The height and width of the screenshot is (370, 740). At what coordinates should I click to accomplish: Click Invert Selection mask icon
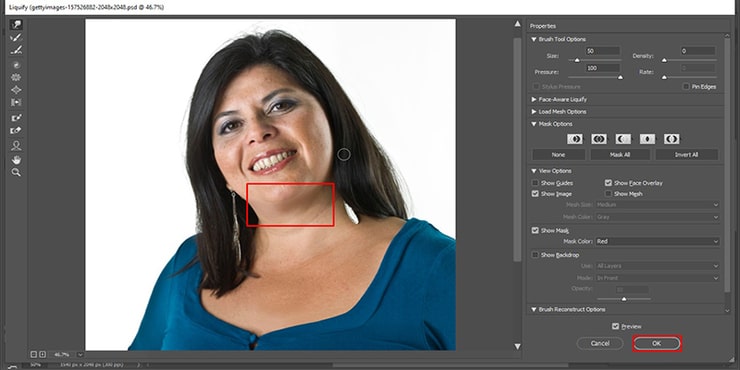point(672,139)
